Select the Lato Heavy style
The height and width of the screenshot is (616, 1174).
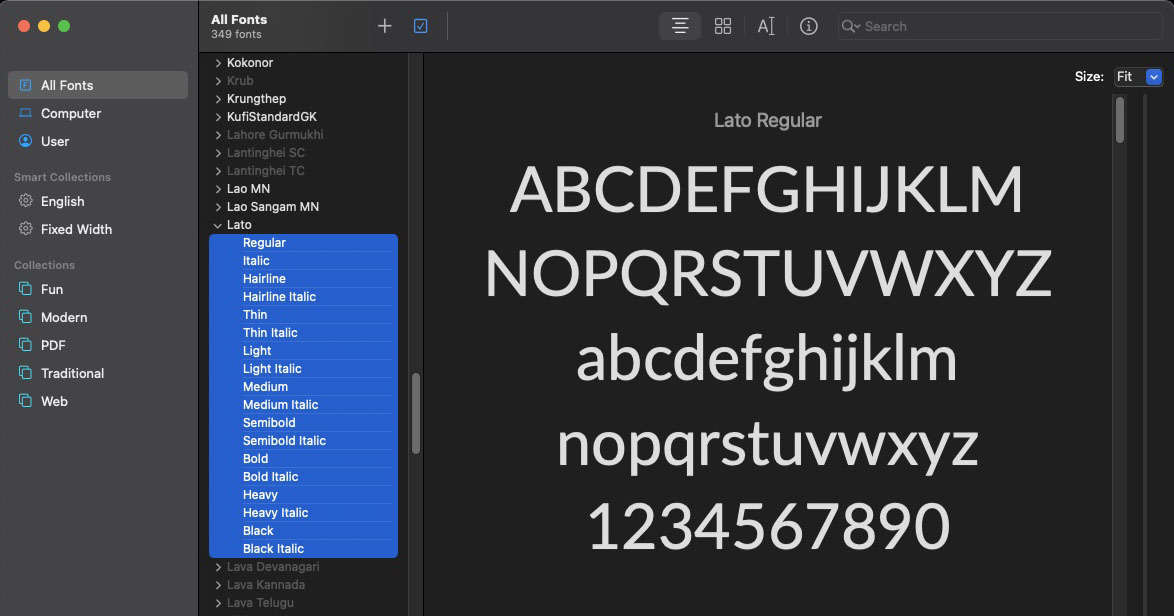point(303,494)
